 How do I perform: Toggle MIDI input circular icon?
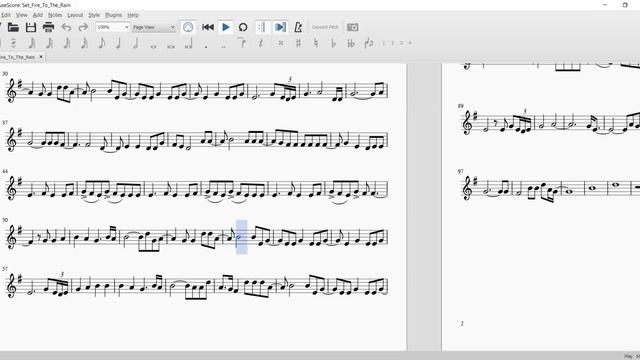(x=188, y=27)
